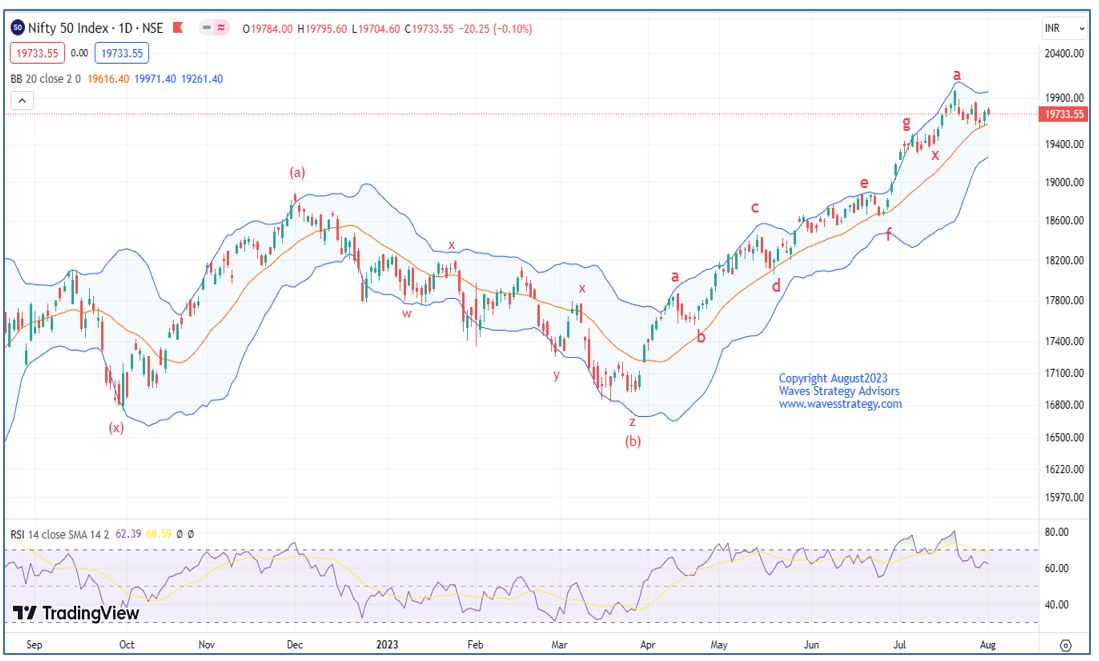
Task: Click the Nifty 50 round logo icon
Action: [18, 28]
